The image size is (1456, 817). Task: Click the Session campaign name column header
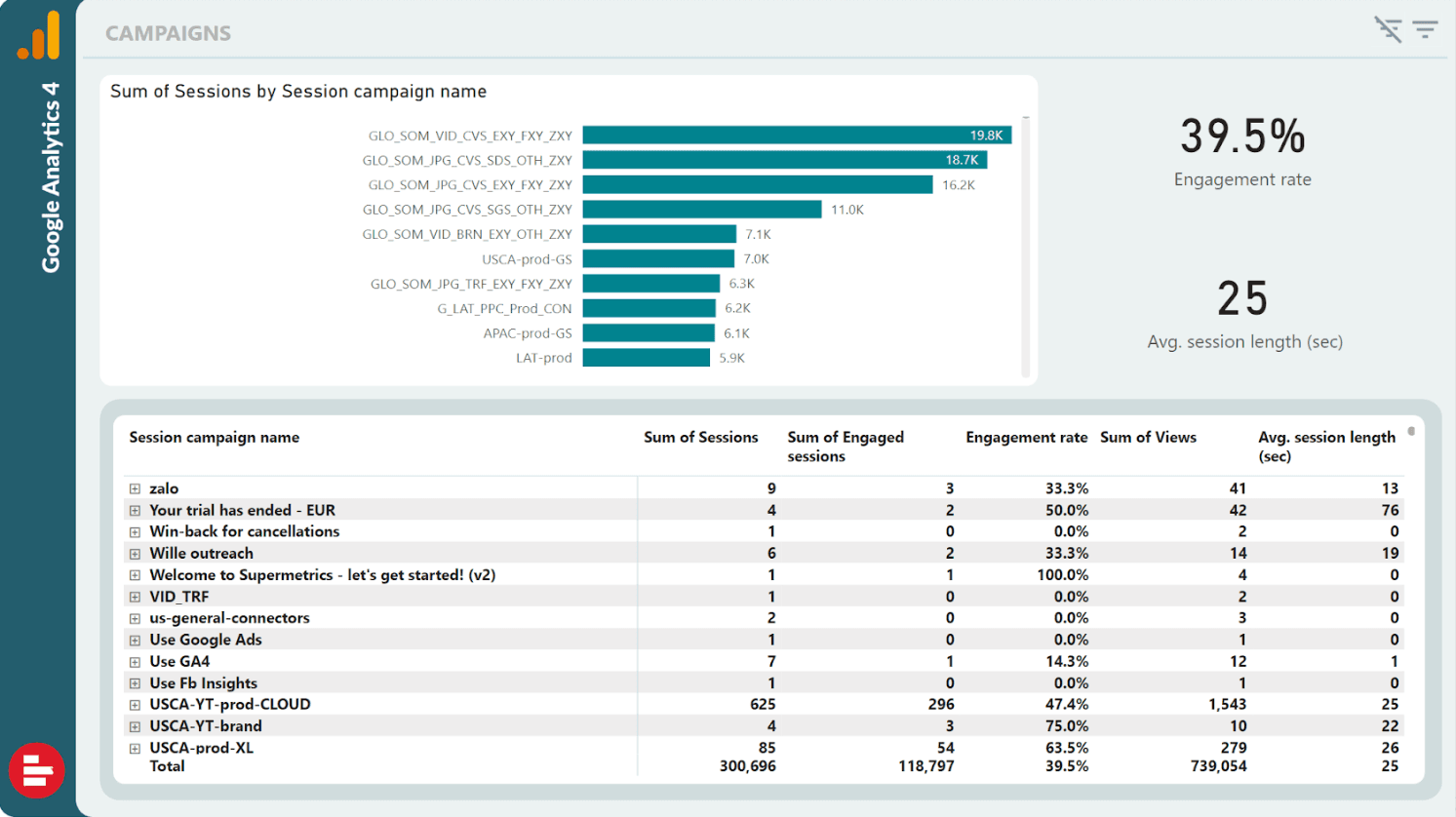point(214,438)
